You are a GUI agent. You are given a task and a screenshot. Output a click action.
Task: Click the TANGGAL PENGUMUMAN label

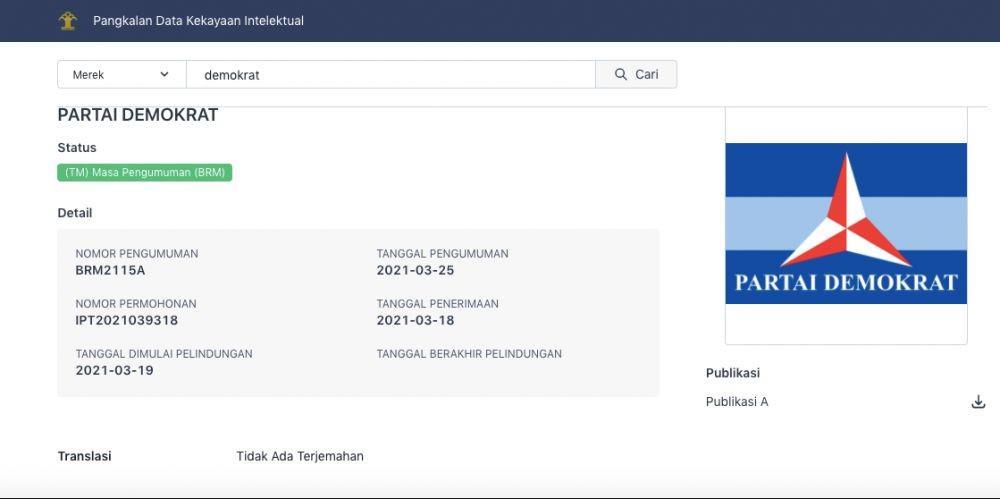443,254
